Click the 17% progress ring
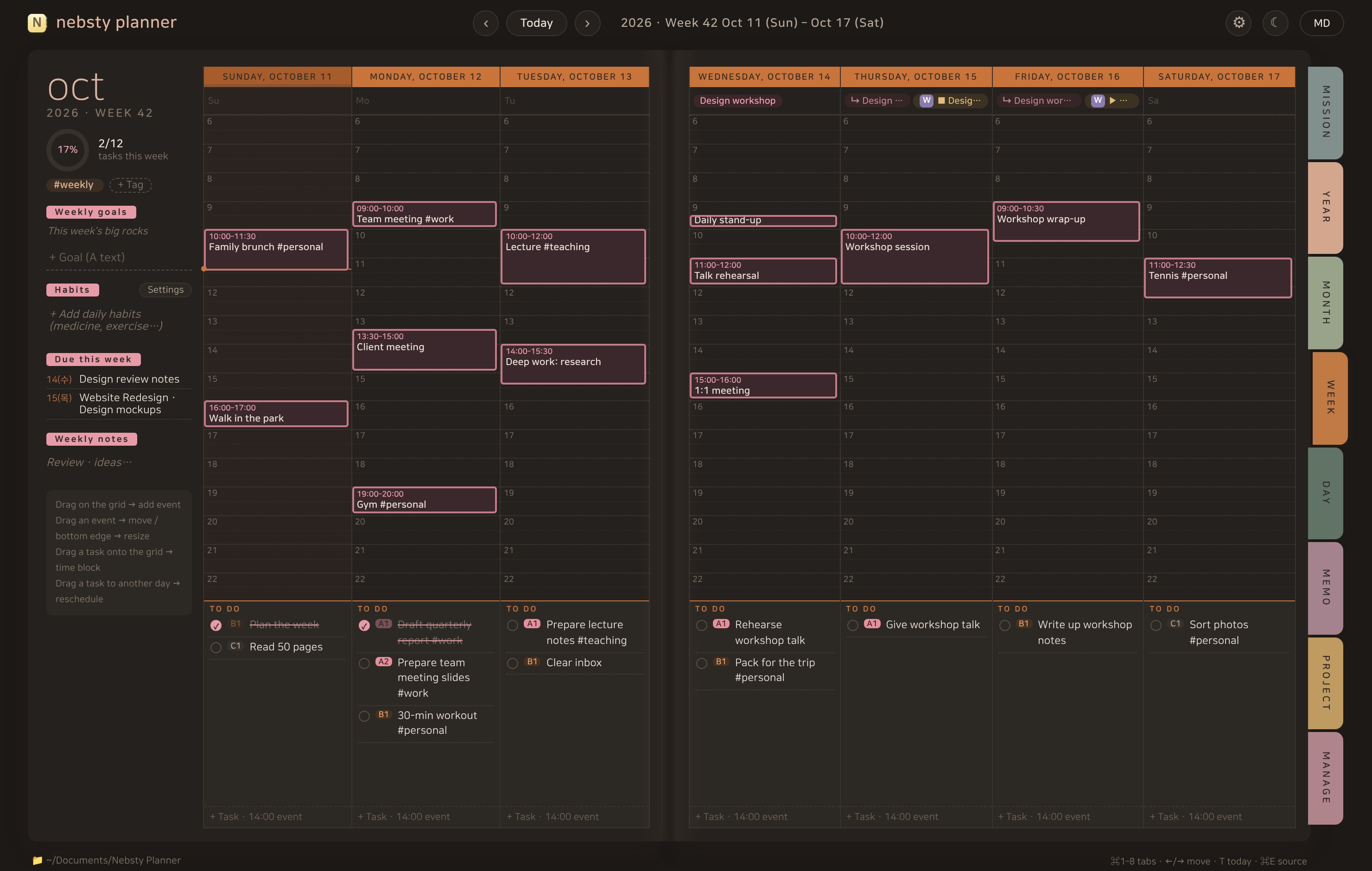 (67, 150)
